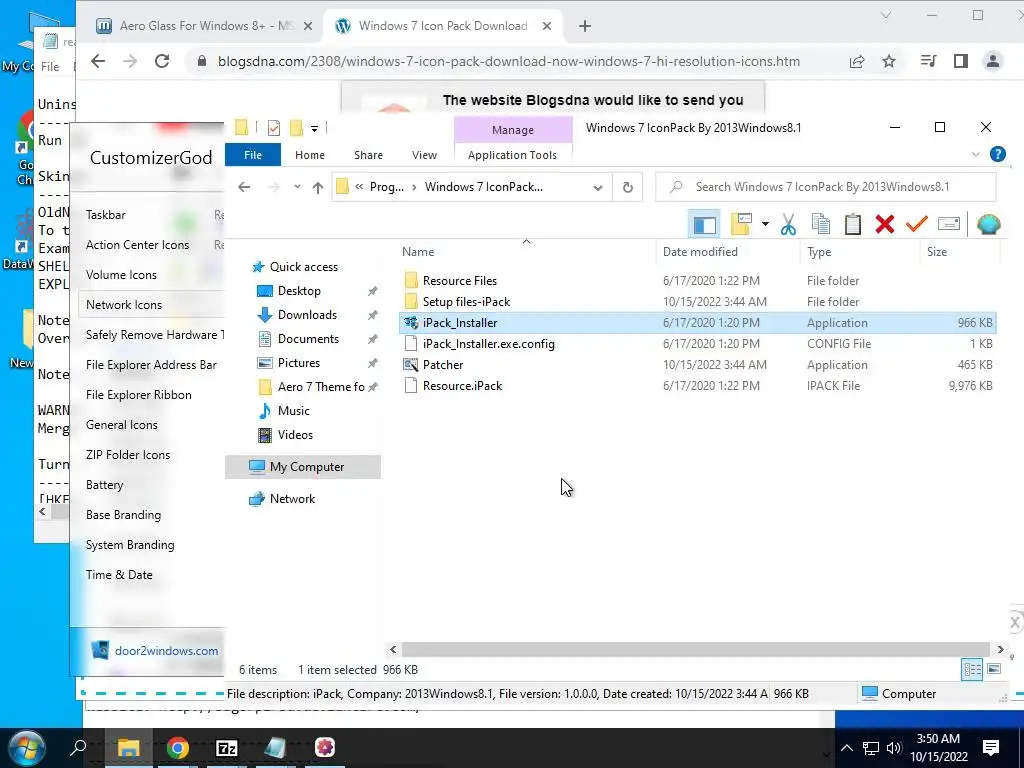This screenshot has height=768, width=1024.
Task: Open Music in navigation pane
Action: pyautogui.click(x=293, y=411)
